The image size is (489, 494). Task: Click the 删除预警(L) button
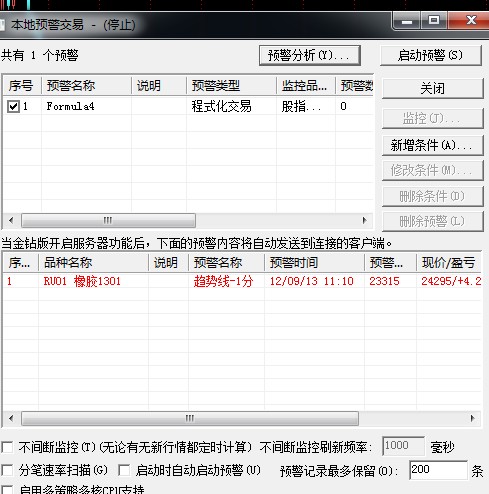[433, 221]
